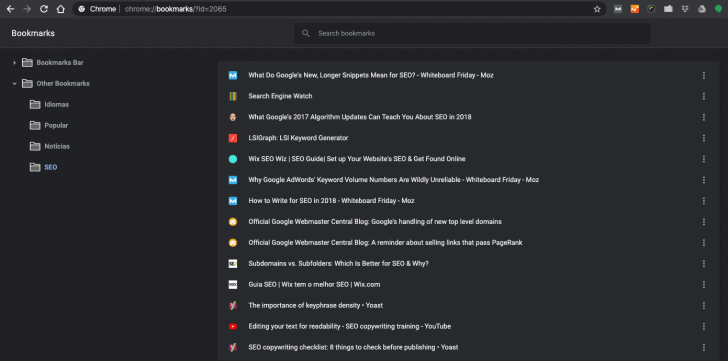The width and height of the screenshot is (728, 361).
Task: Click the magnifier icon in bookmarks search
Action: coord(306,33)
